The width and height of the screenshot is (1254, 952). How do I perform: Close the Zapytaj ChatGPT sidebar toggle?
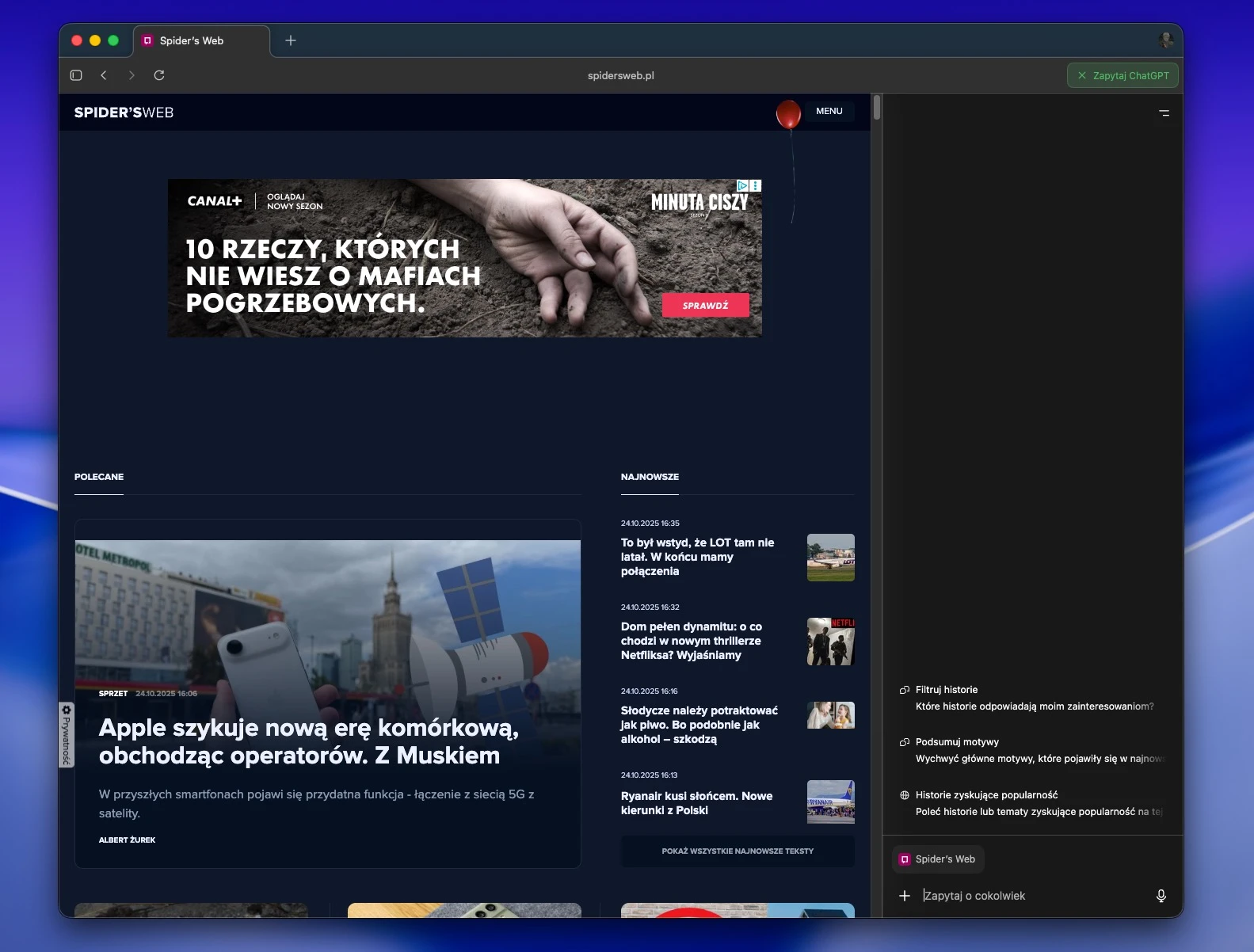pos(1123,75)
